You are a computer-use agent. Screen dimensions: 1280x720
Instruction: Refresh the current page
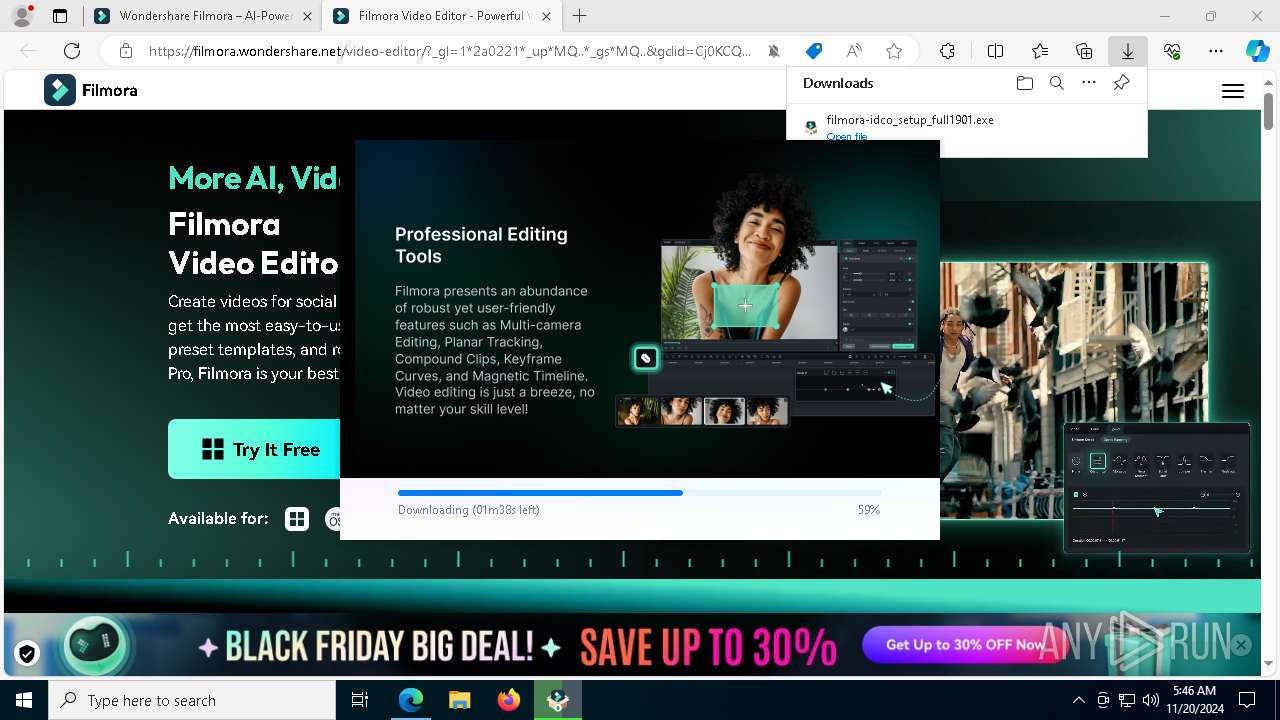[x=72, y=51]
